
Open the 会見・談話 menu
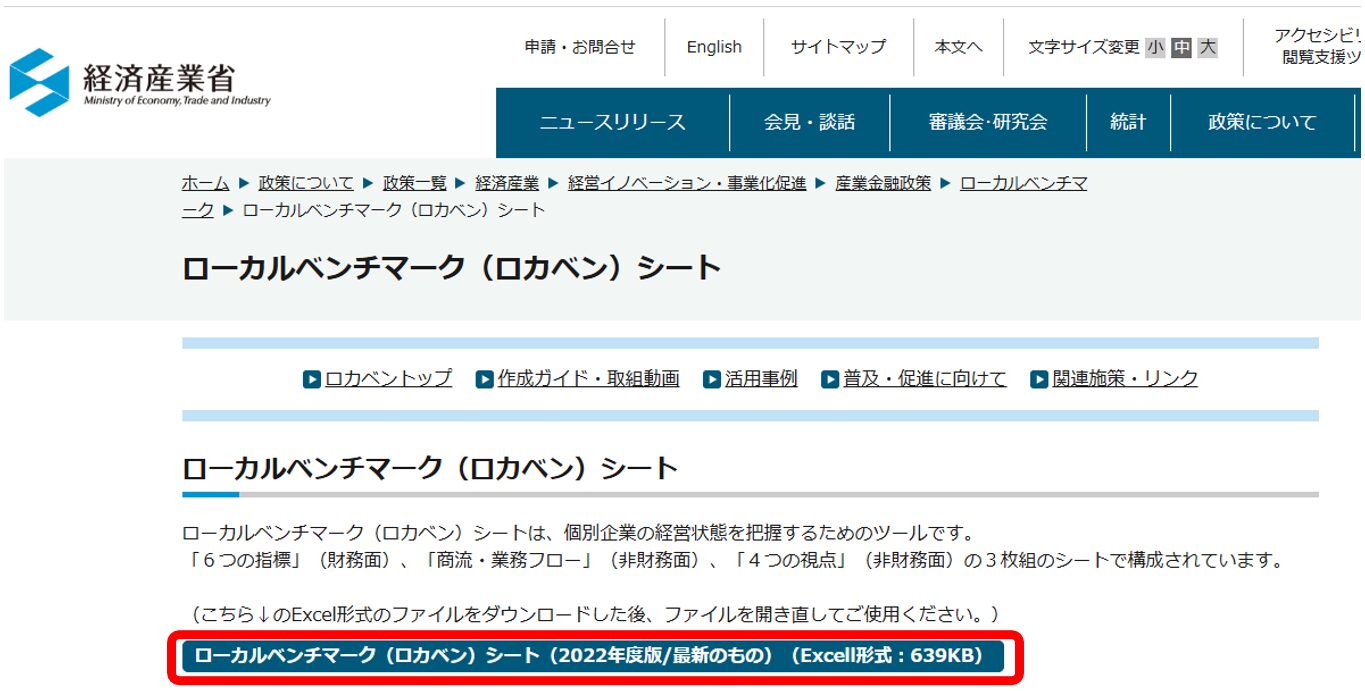[x=809, y=122]
